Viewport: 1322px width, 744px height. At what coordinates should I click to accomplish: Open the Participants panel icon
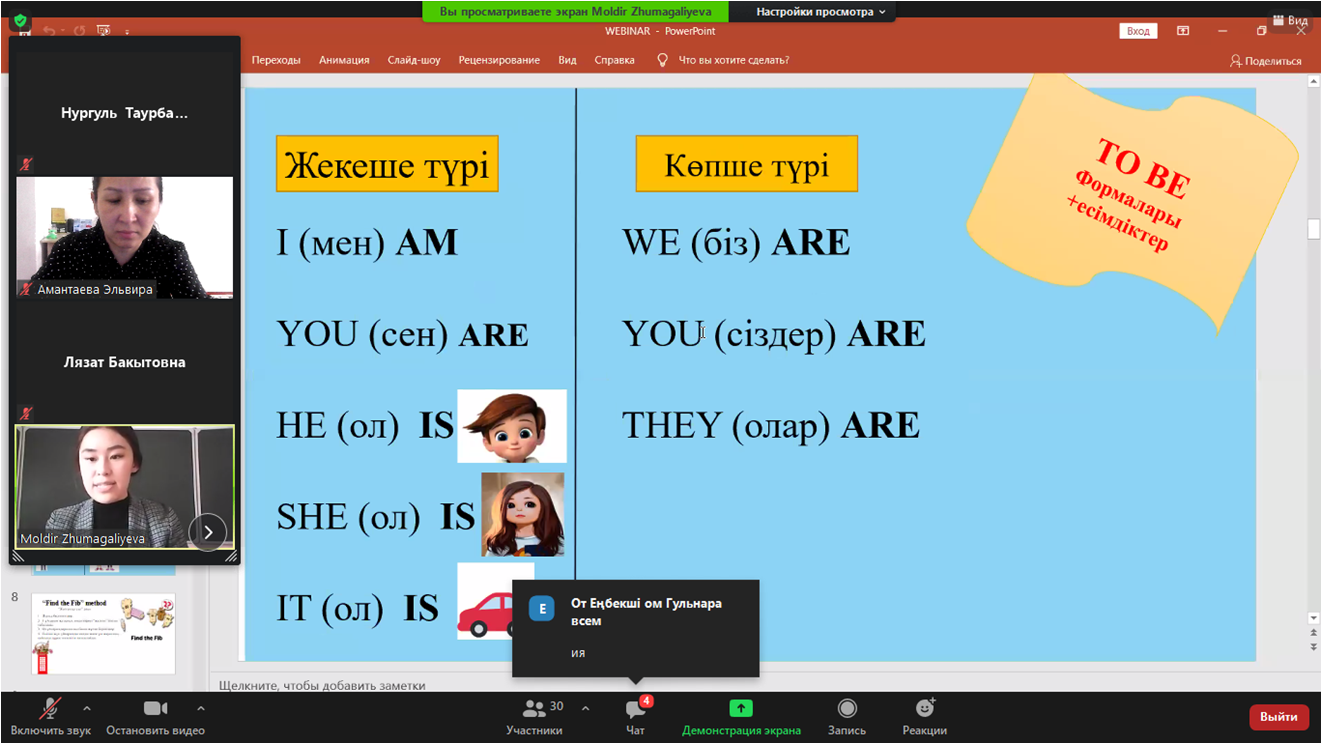(534, 709)
